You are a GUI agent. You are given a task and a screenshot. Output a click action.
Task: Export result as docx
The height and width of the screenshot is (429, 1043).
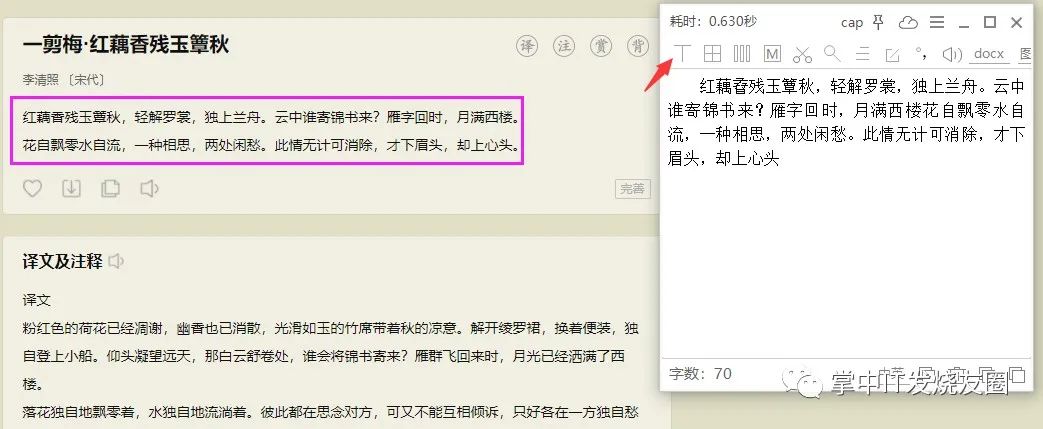tap(988, 54)
